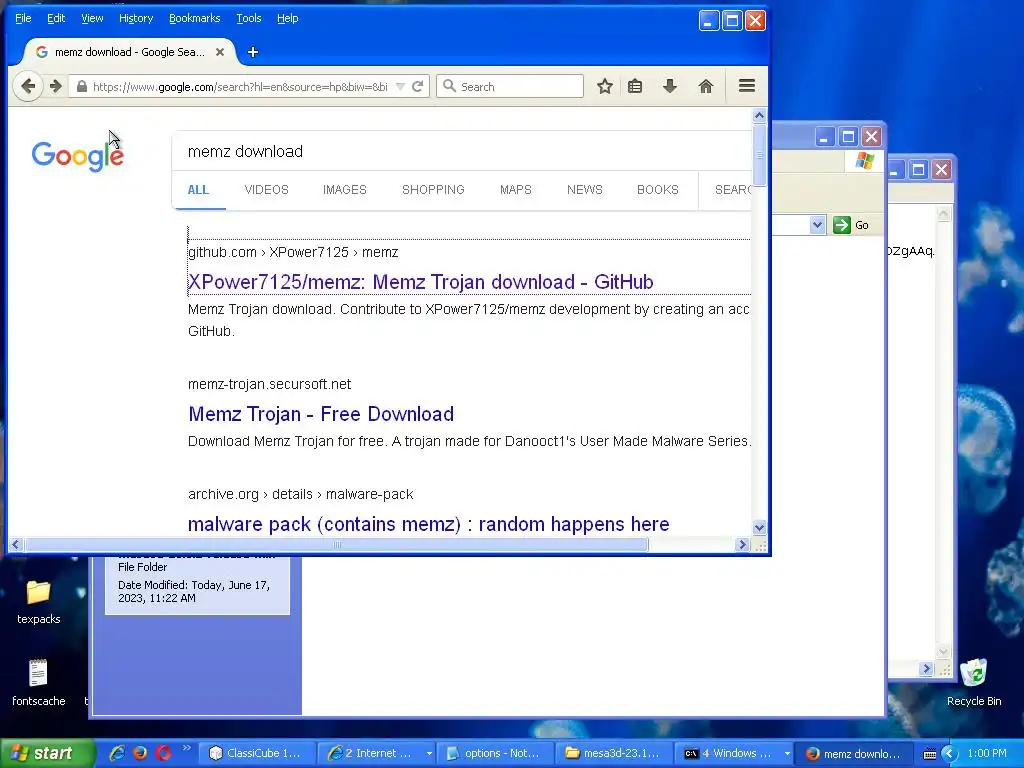The image size is (1024, 768).
Task: Go to Firefox home page icon
Action: pos(706,86)
